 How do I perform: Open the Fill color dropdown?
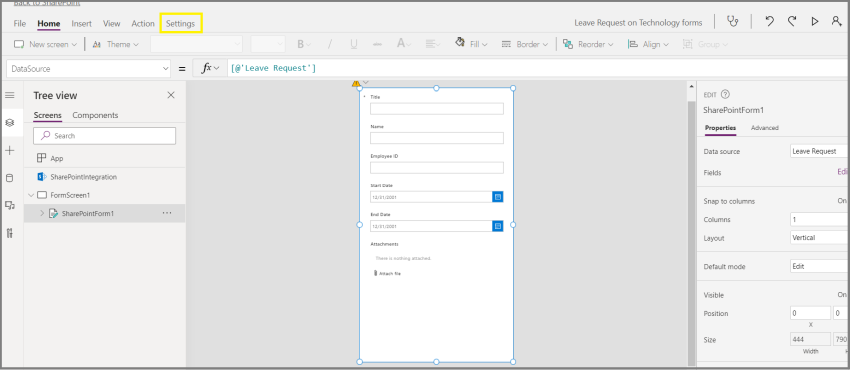pos(471,44)
